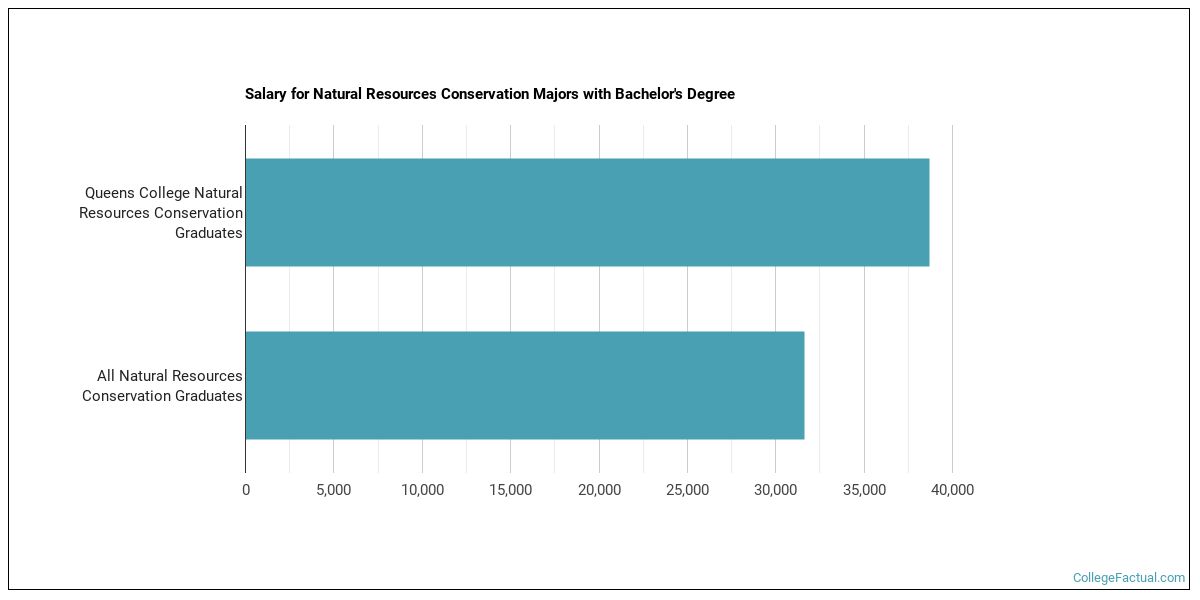
Task: Click the Queens College Natural Resources label
Action: coord(162,212)
